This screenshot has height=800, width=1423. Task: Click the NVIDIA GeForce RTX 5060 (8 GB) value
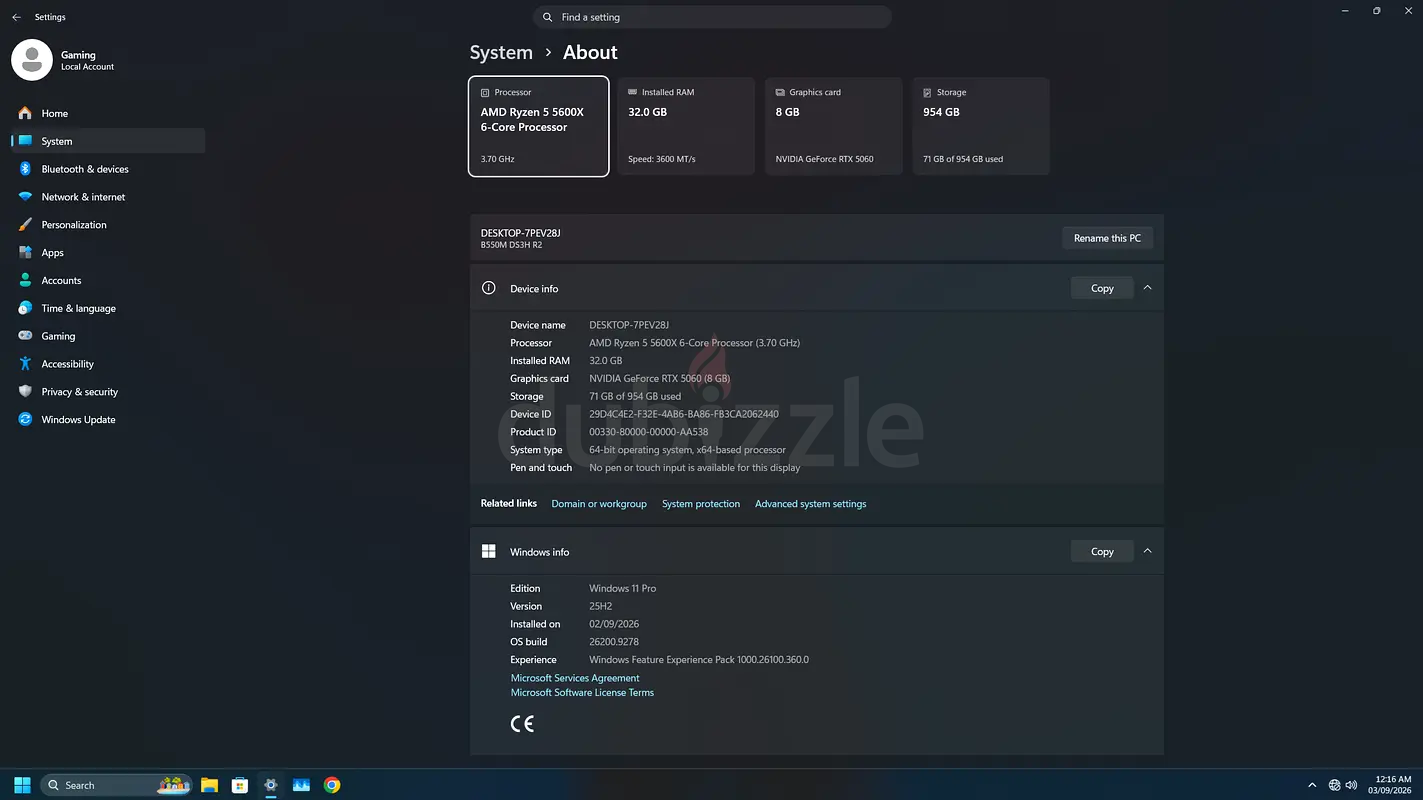pyautogui.click(x=660, y=378)
